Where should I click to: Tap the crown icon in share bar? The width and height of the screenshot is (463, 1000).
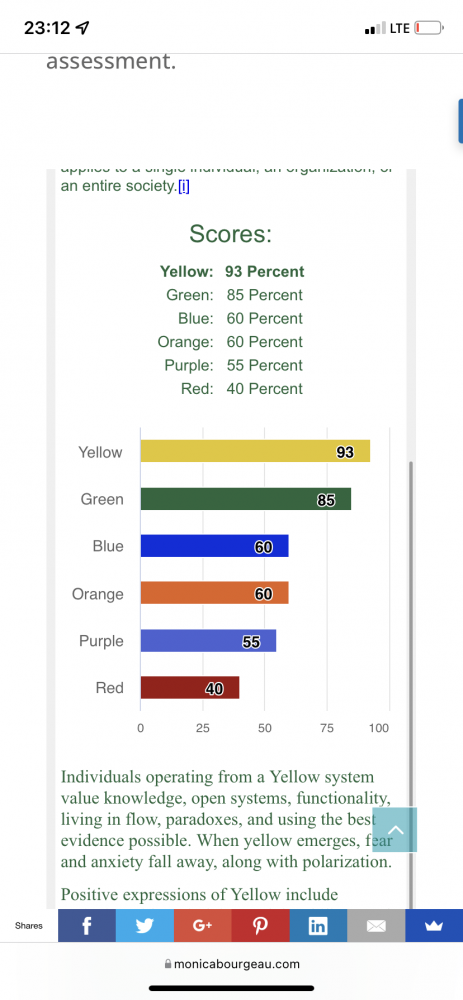[434, 925]
